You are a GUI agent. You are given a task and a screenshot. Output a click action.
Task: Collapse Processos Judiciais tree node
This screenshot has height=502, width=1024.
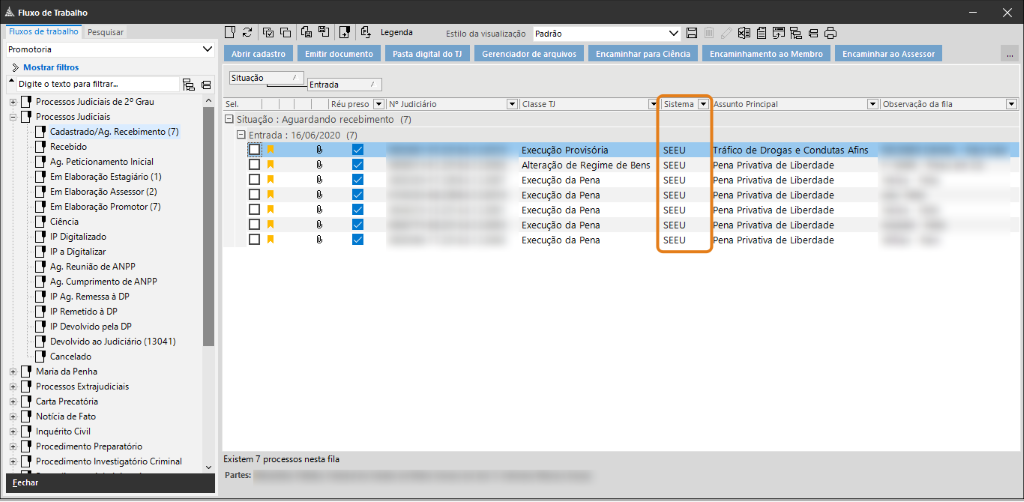(12, 117)
